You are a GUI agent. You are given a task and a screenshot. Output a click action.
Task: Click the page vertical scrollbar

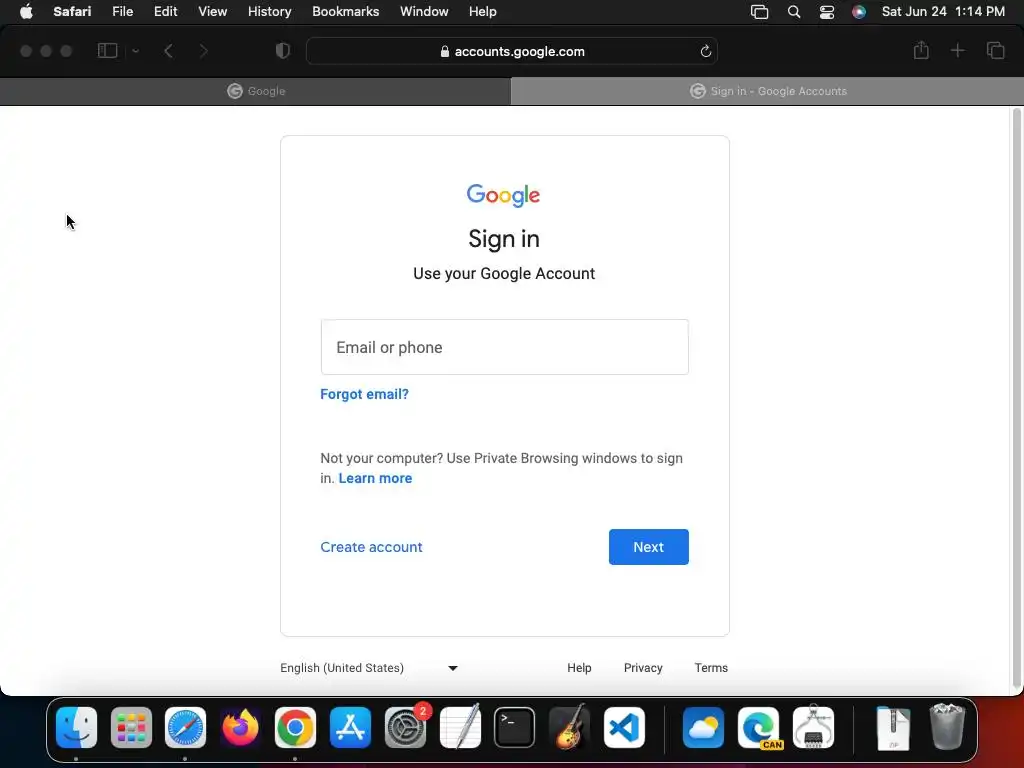tap(1016, 398)
